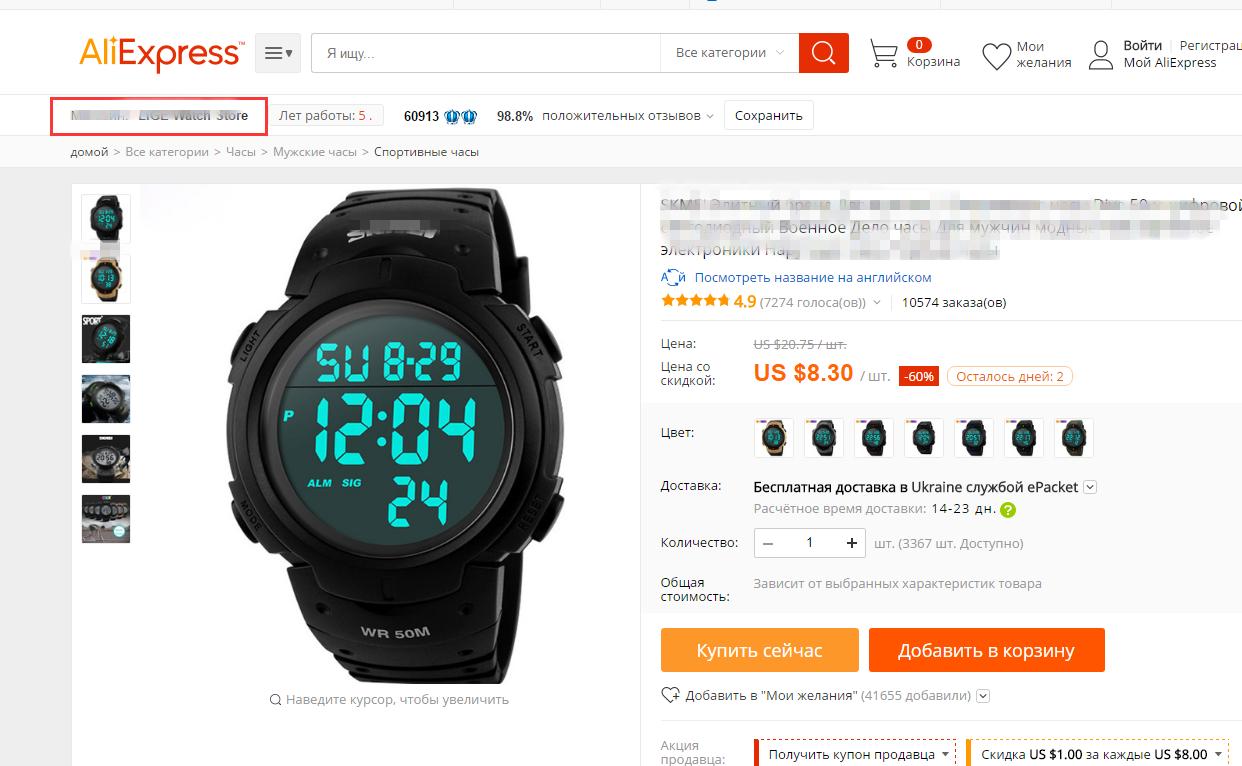Click the account profile icon
Screen dimensions: 1242x766
pos(1101,55)
